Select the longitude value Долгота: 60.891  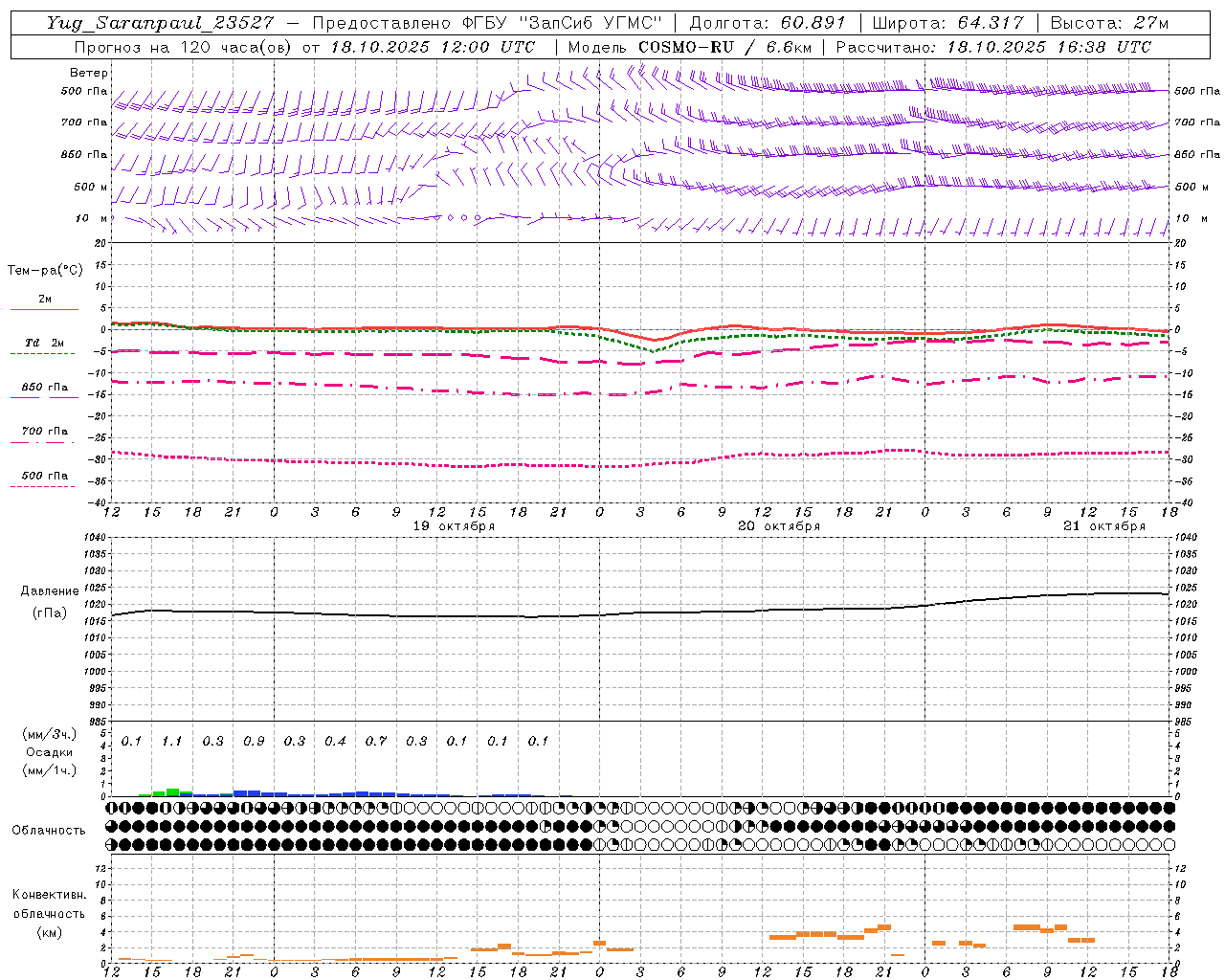[x=768, y=23]
